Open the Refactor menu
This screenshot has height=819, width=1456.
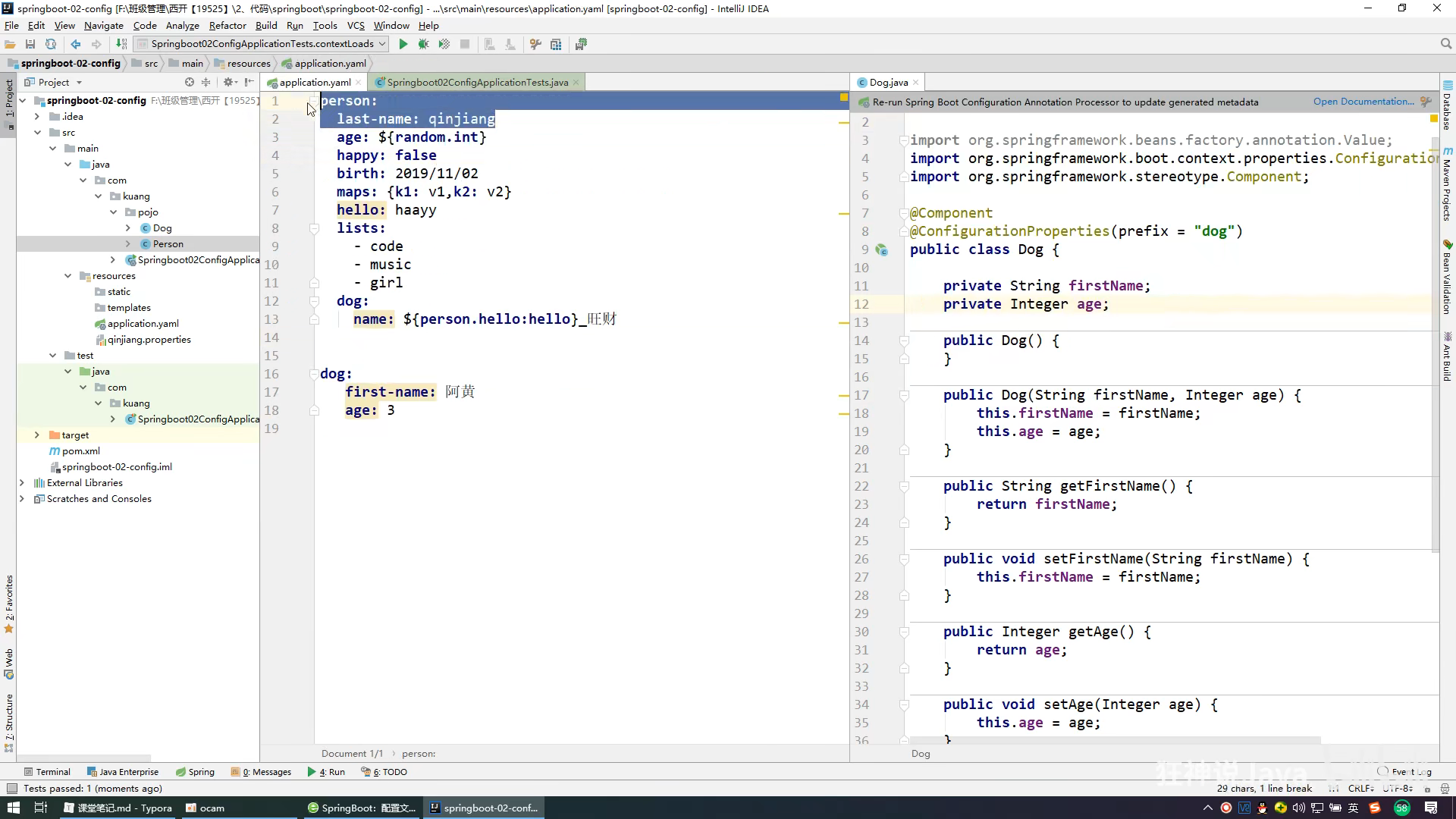[x=227, y=25]
